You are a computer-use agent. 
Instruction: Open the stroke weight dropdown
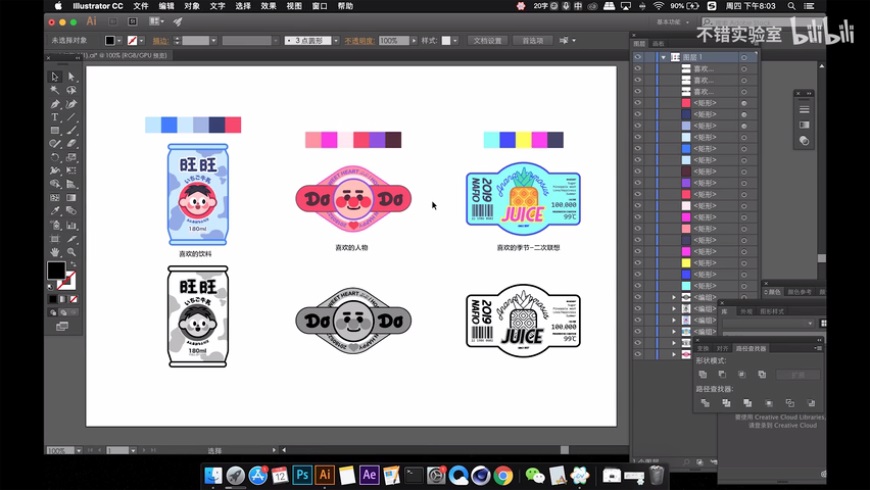coord(213,41)
